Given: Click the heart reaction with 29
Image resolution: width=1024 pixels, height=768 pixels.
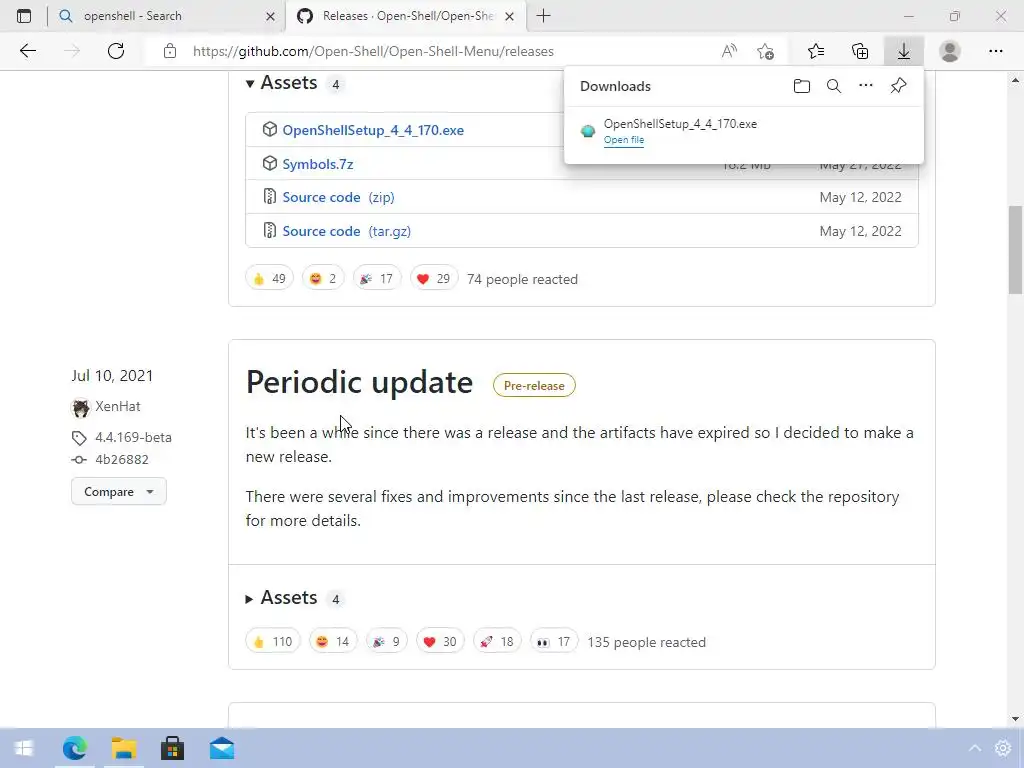Looking at the screenshot, I should click(434, 279).
